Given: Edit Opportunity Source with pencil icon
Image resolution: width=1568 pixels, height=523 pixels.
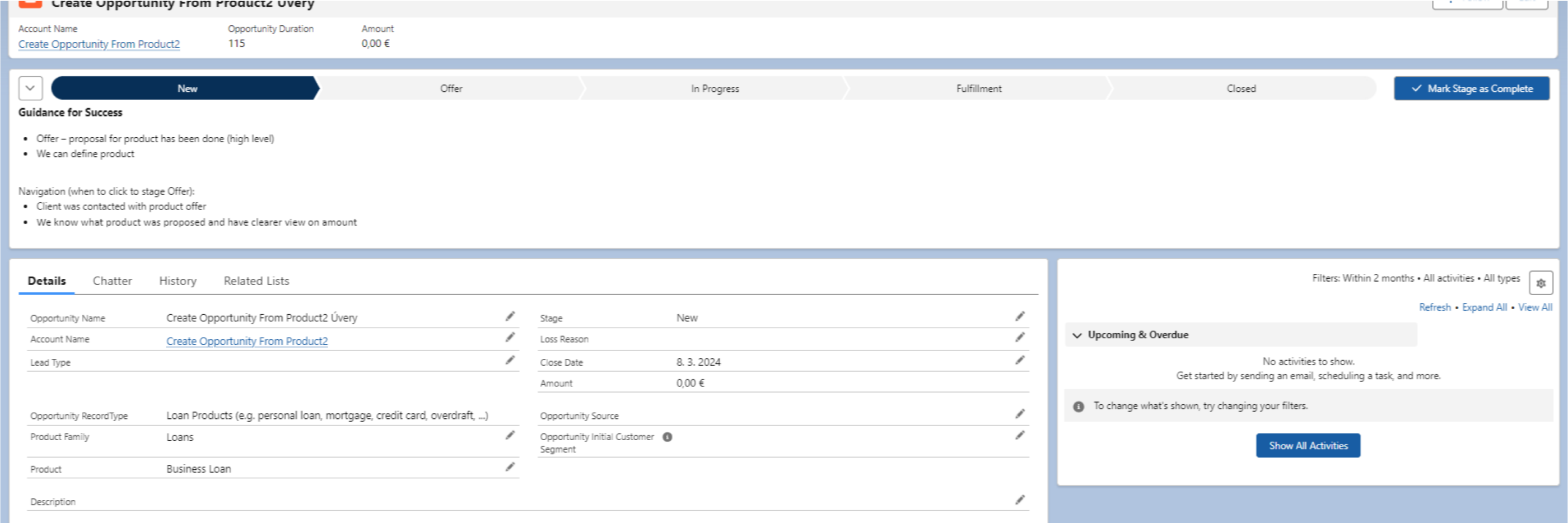Looking at the screenshot, I should (1020, 414).
